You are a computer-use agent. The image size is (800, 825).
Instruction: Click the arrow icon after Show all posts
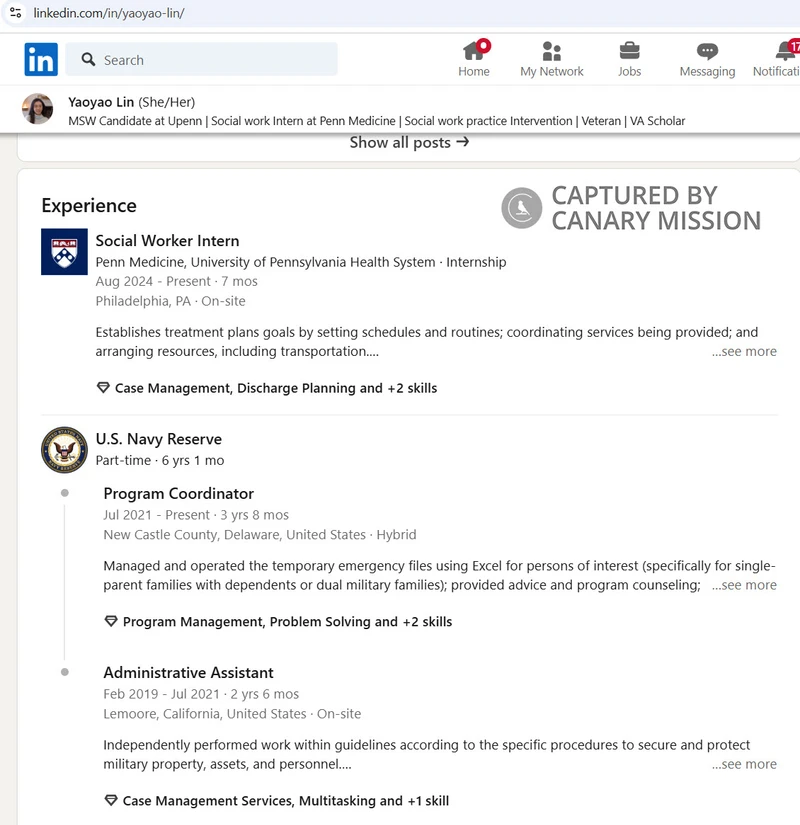(463, 142)
